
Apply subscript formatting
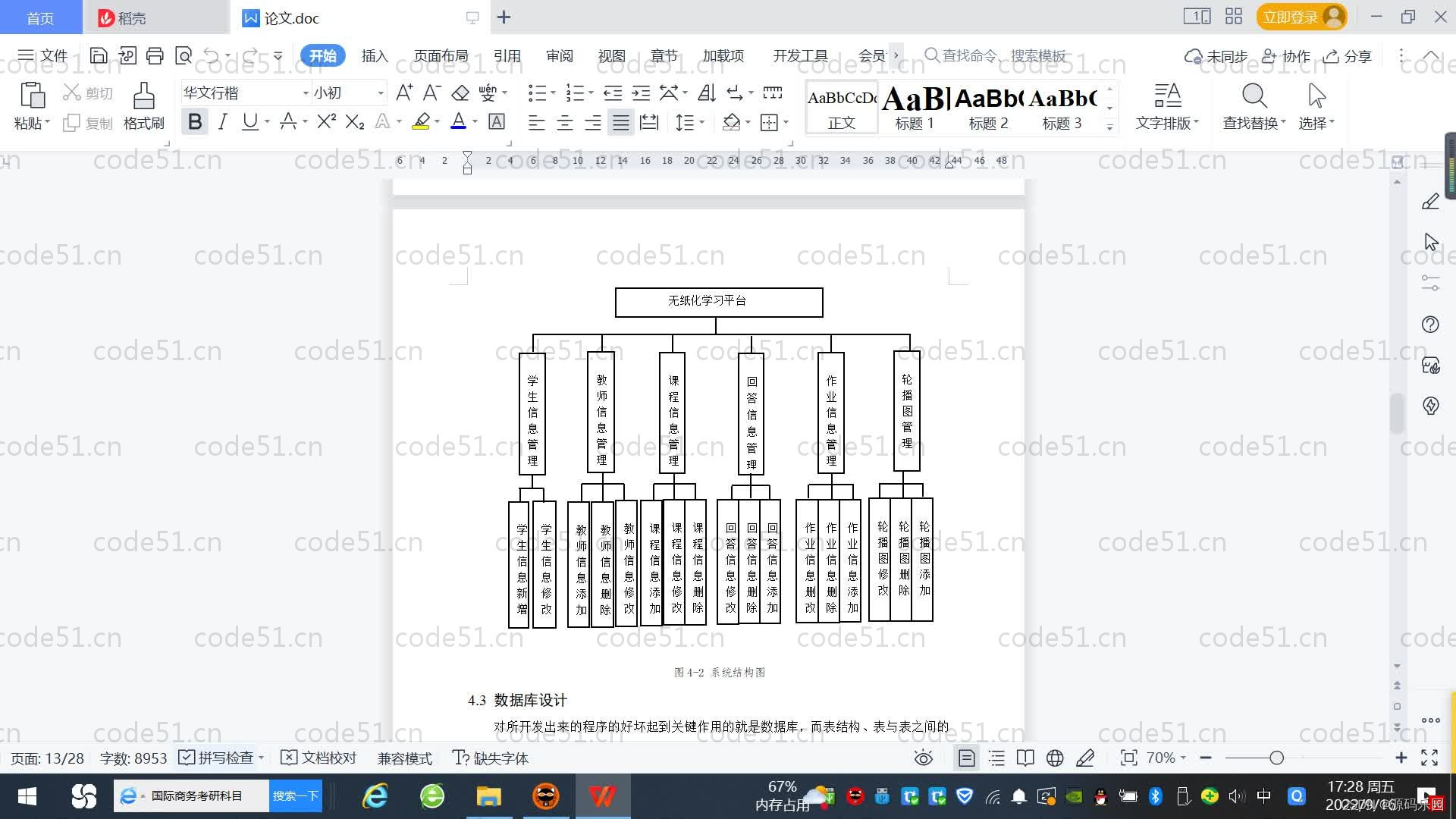click(x=353, y=121)
